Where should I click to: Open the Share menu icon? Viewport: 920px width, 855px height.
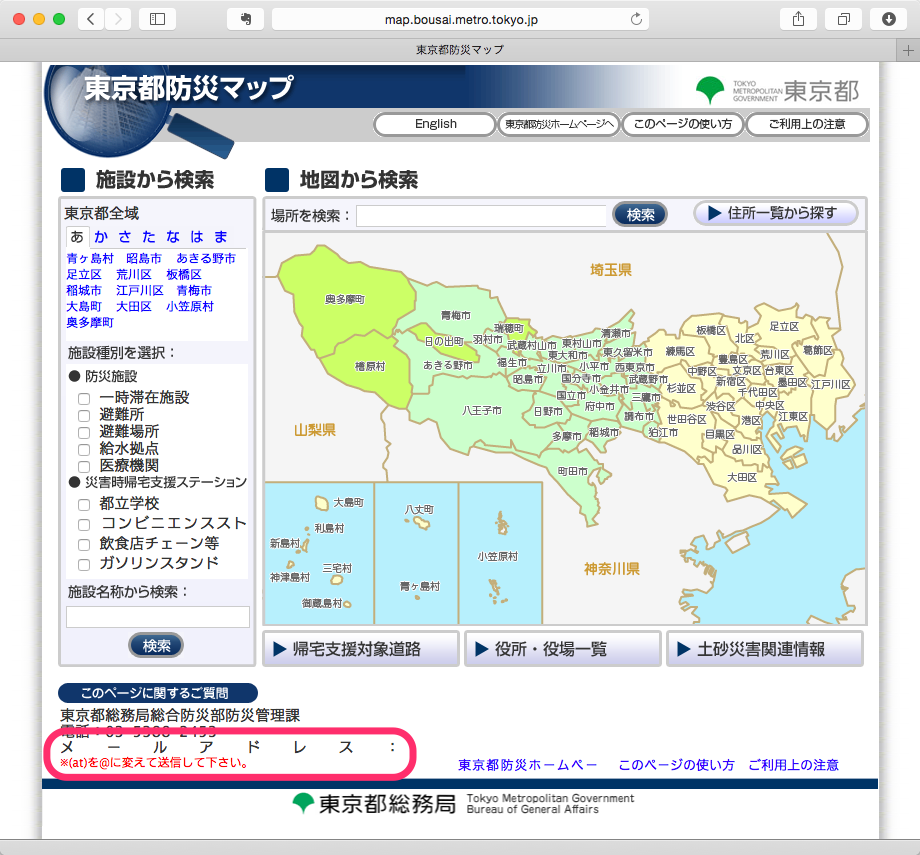coord(798,19)
